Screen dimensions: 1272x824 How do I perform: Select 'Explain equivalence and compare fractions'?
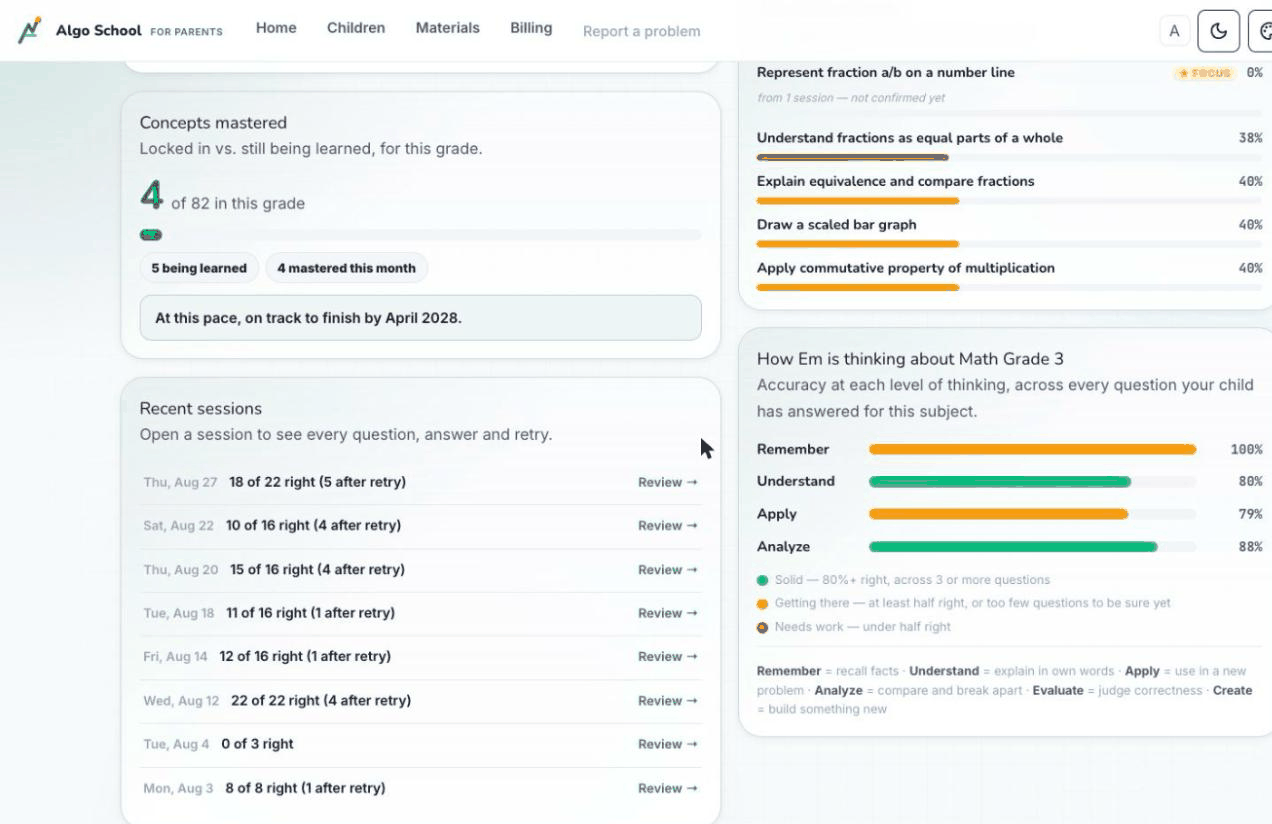pyautogui.click(x=896, y=181)
